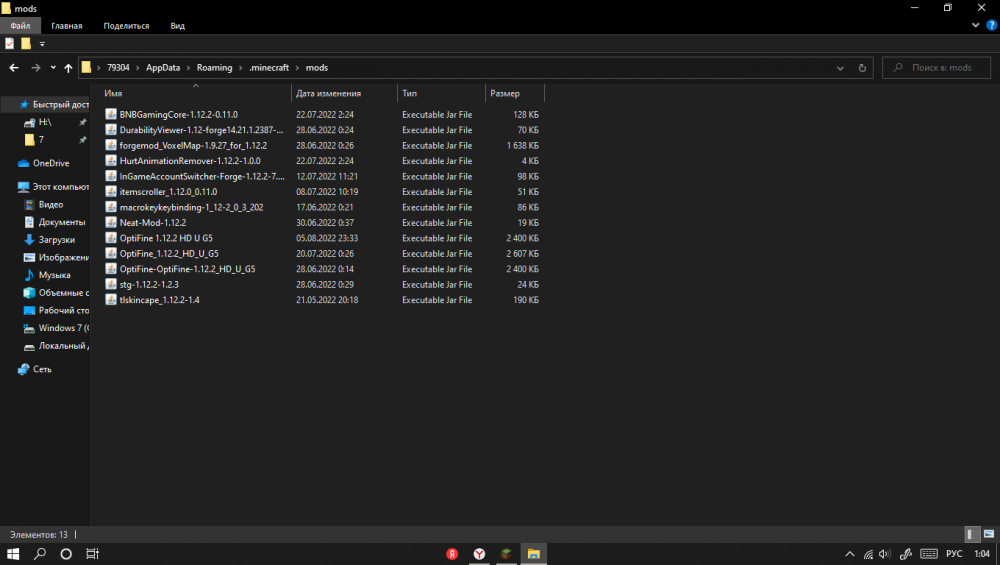
Task: Open Cortana circle on taskbar
Action: (x=66, y=554)
